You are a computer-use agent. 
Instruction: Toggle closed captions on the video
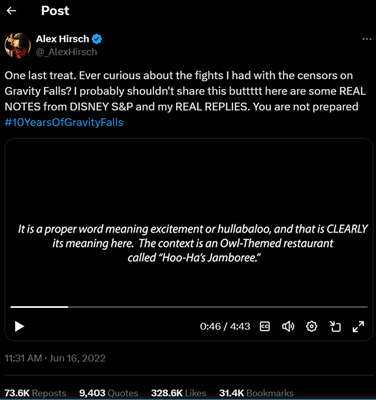pos(265,326)
